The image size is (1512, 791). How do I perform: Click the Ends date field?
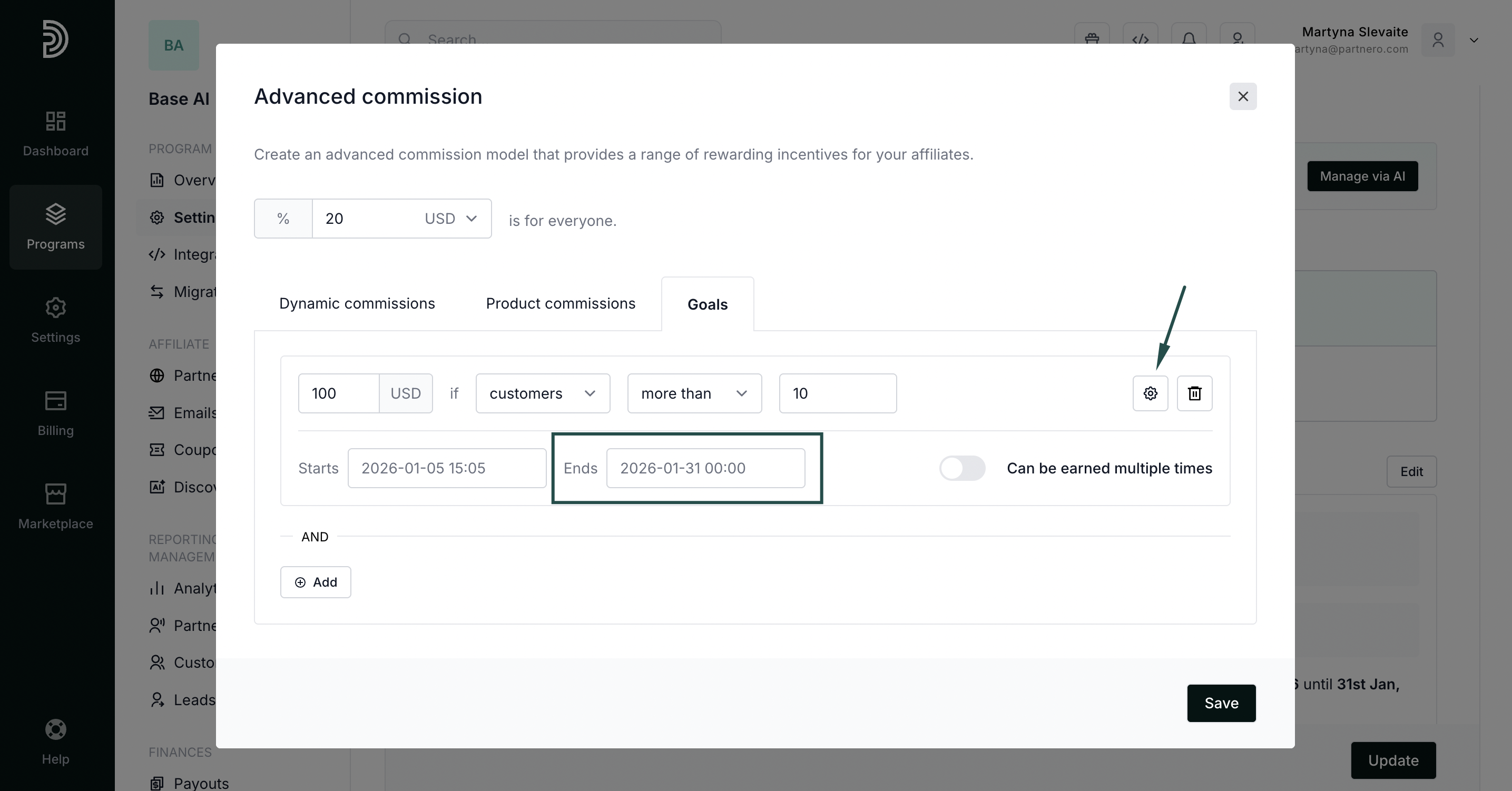[x=705, y=468]
